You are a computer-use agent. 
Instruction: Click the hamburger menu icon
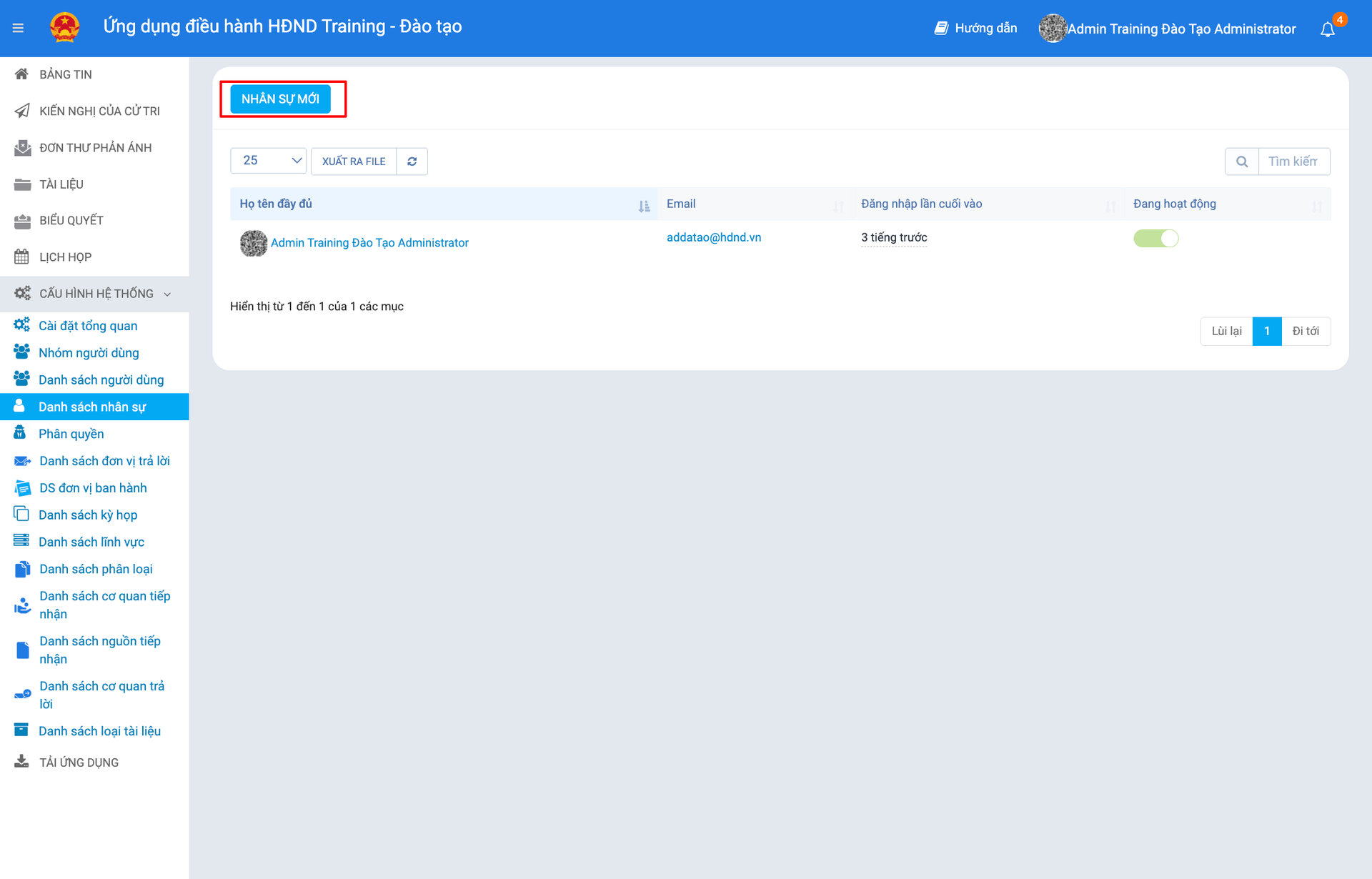pos(18,28)
